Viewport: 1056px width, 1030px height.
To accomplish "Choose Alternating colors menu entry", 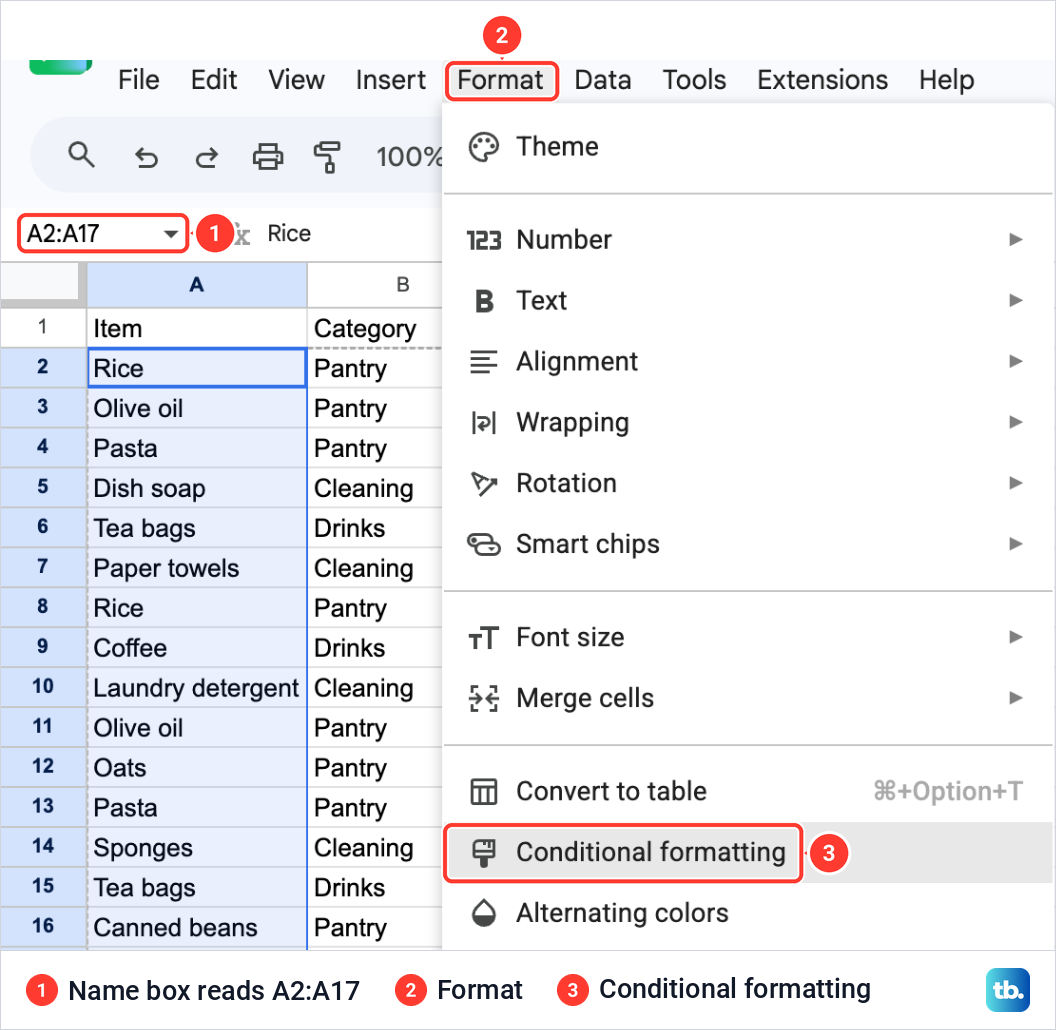I will (748, 913).
